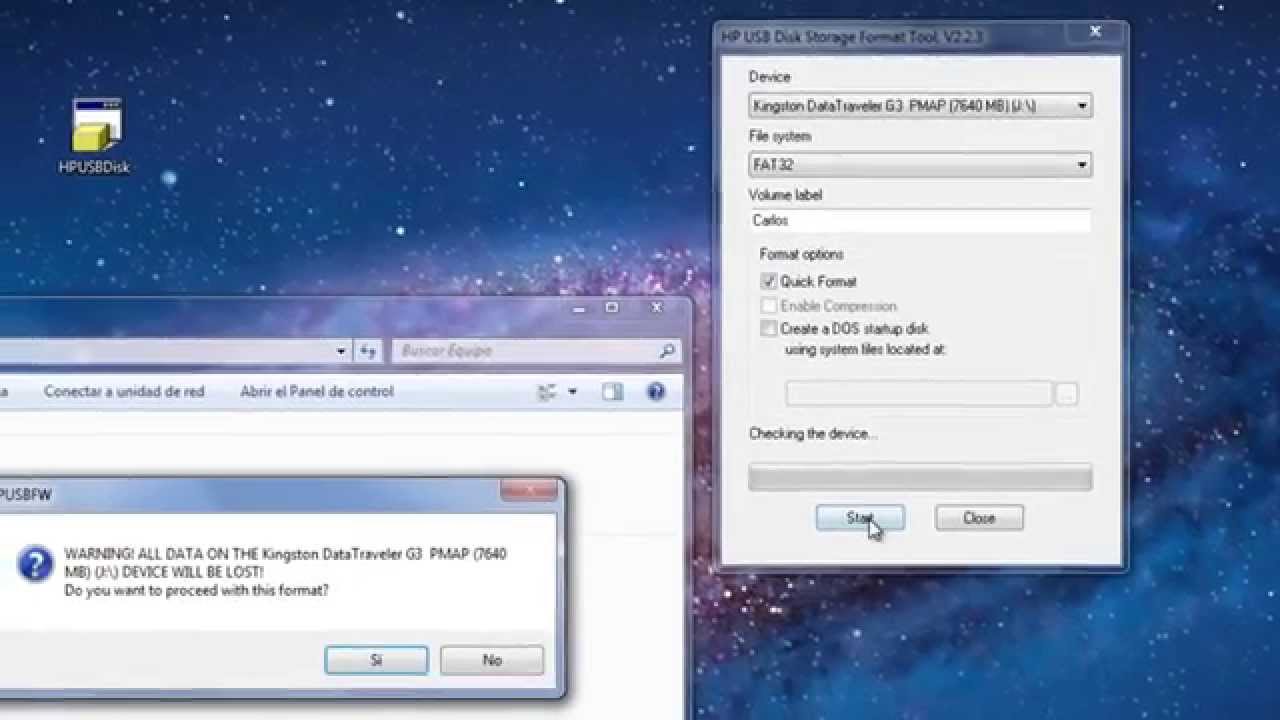This screenshot has height=720, width=1280.
Task: Open the File system dropdown showing FAT32
Action: (x=920, y=165)
